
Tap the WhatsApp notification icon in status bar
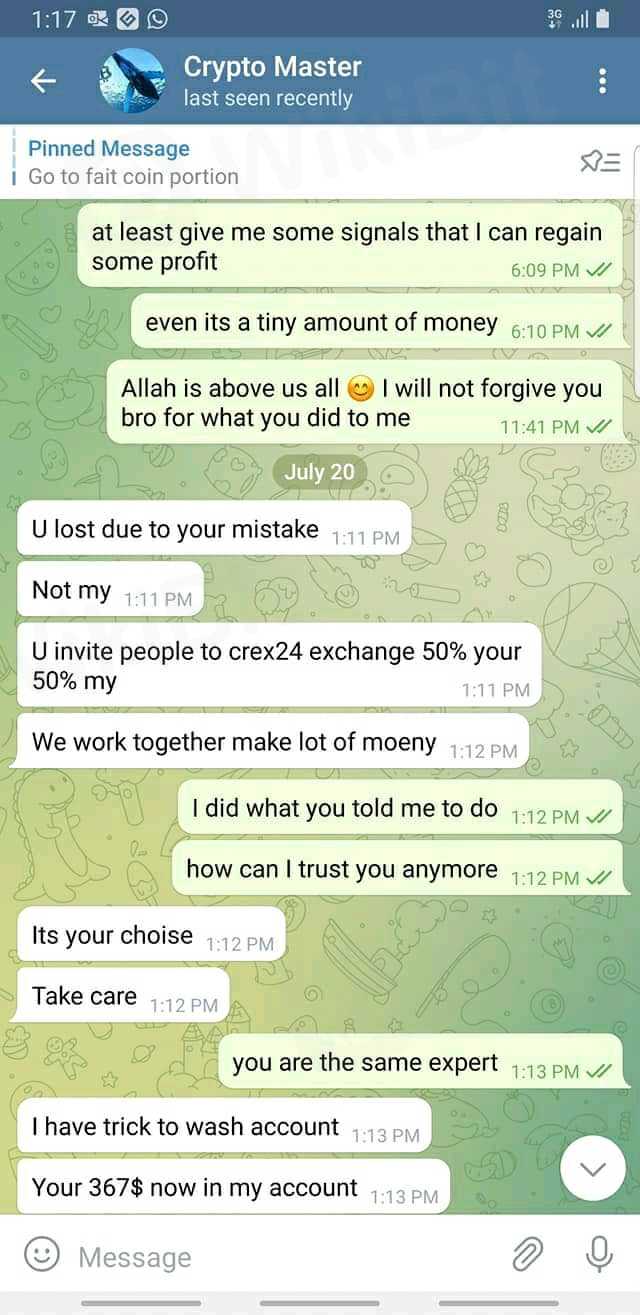(x=157, y=18)
